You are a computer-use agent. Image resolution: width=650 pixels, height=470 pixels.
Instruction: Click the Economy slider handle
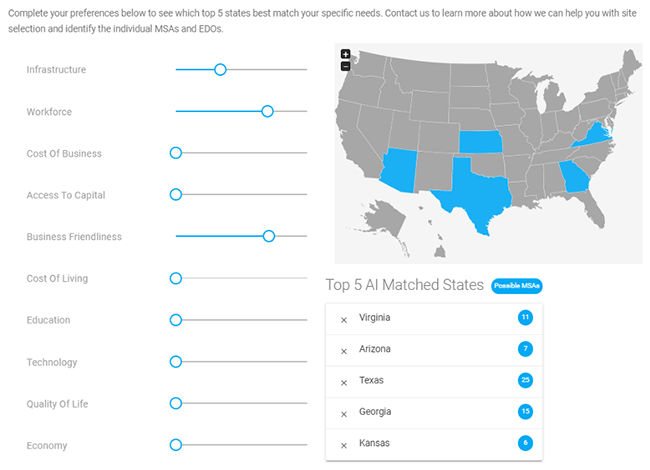(176, 445)
